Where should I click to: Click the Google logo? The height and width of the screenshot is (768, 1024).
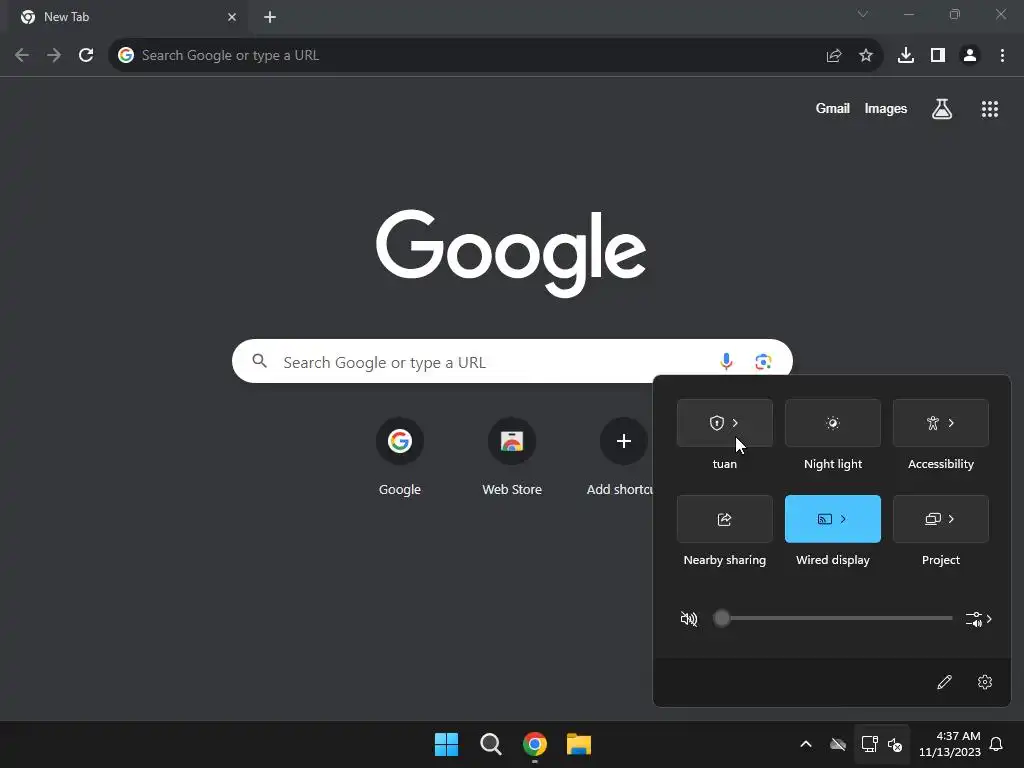pos(511,253)
